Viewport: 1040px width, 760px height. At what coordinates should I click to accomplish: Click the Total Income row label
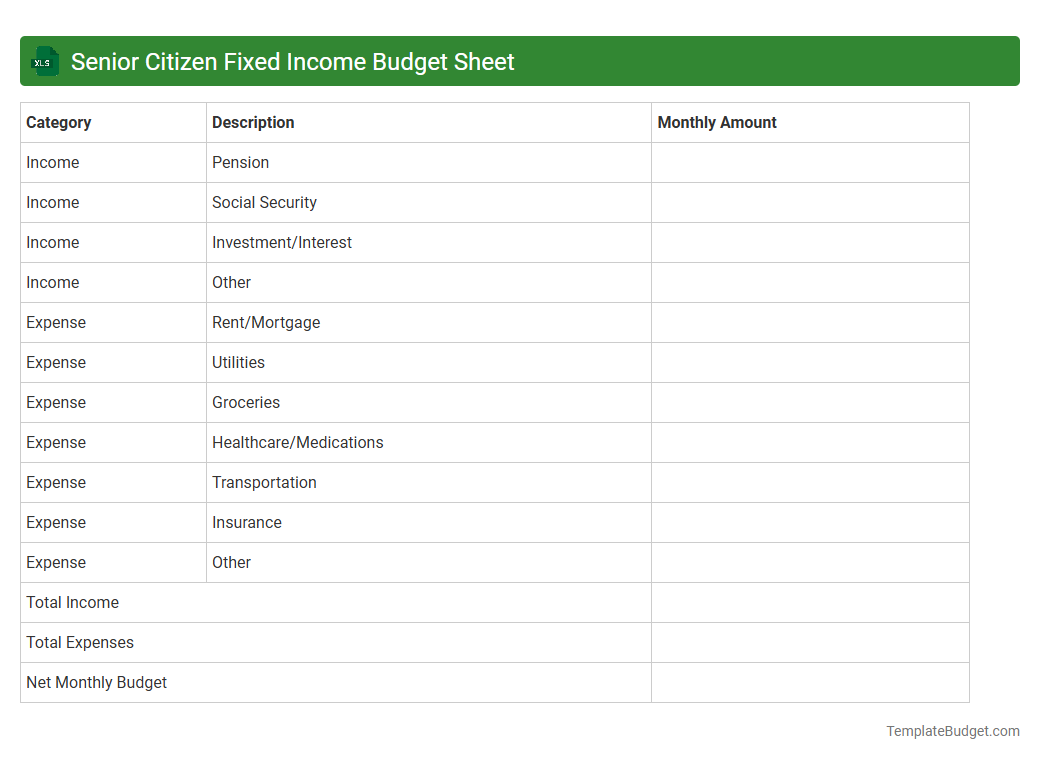tap(72, 602)
